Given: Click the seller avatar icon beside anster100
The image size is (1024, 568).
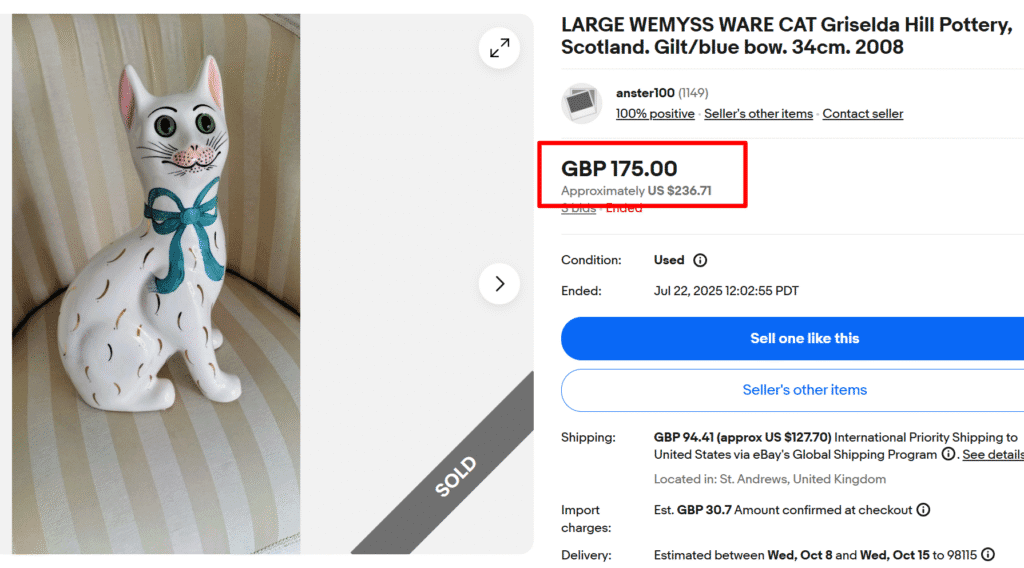Looking at the screenshot, I should pos(581,103).
